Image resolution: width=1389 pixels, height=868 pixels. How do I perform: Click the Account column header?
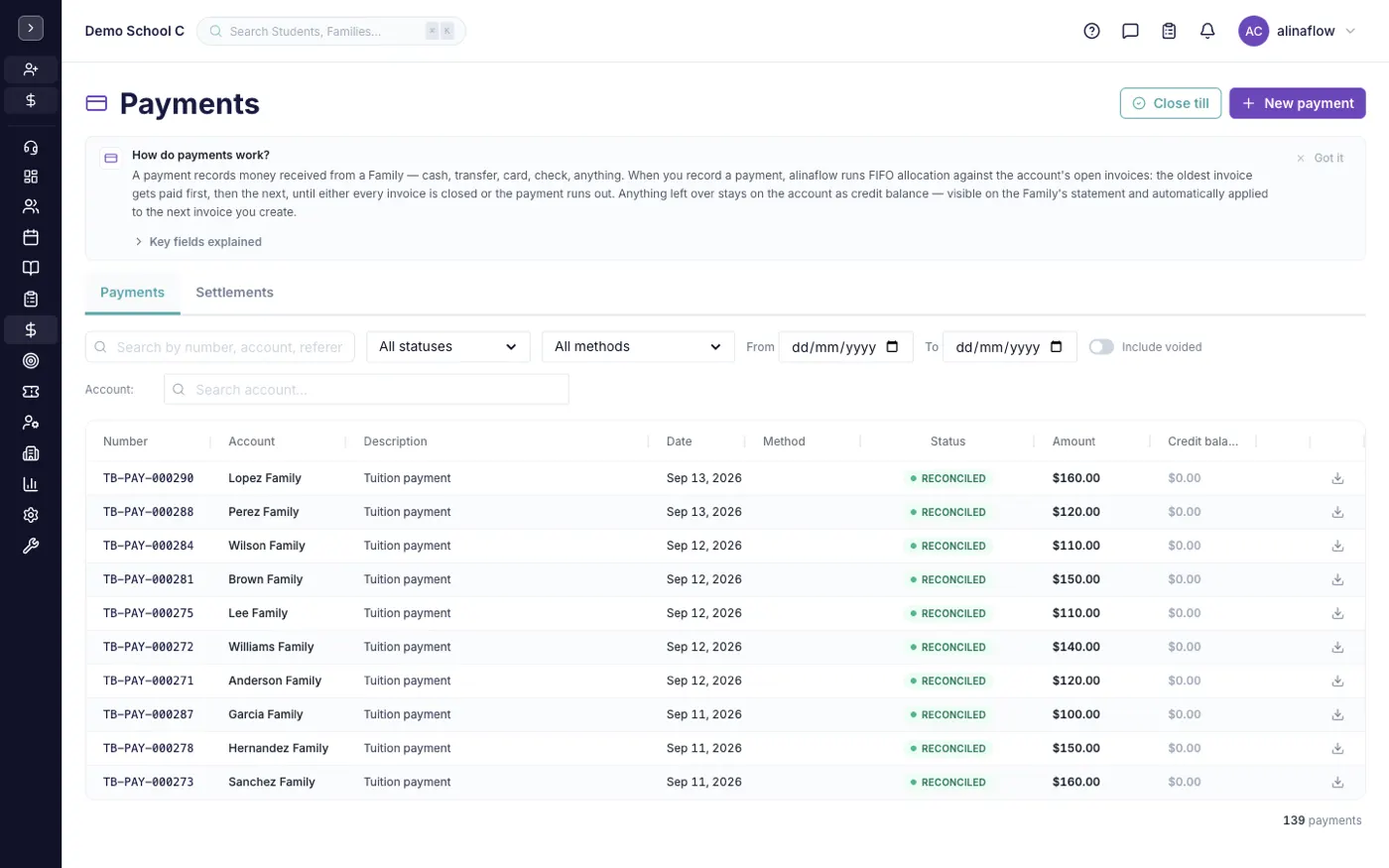pos(251,441)
